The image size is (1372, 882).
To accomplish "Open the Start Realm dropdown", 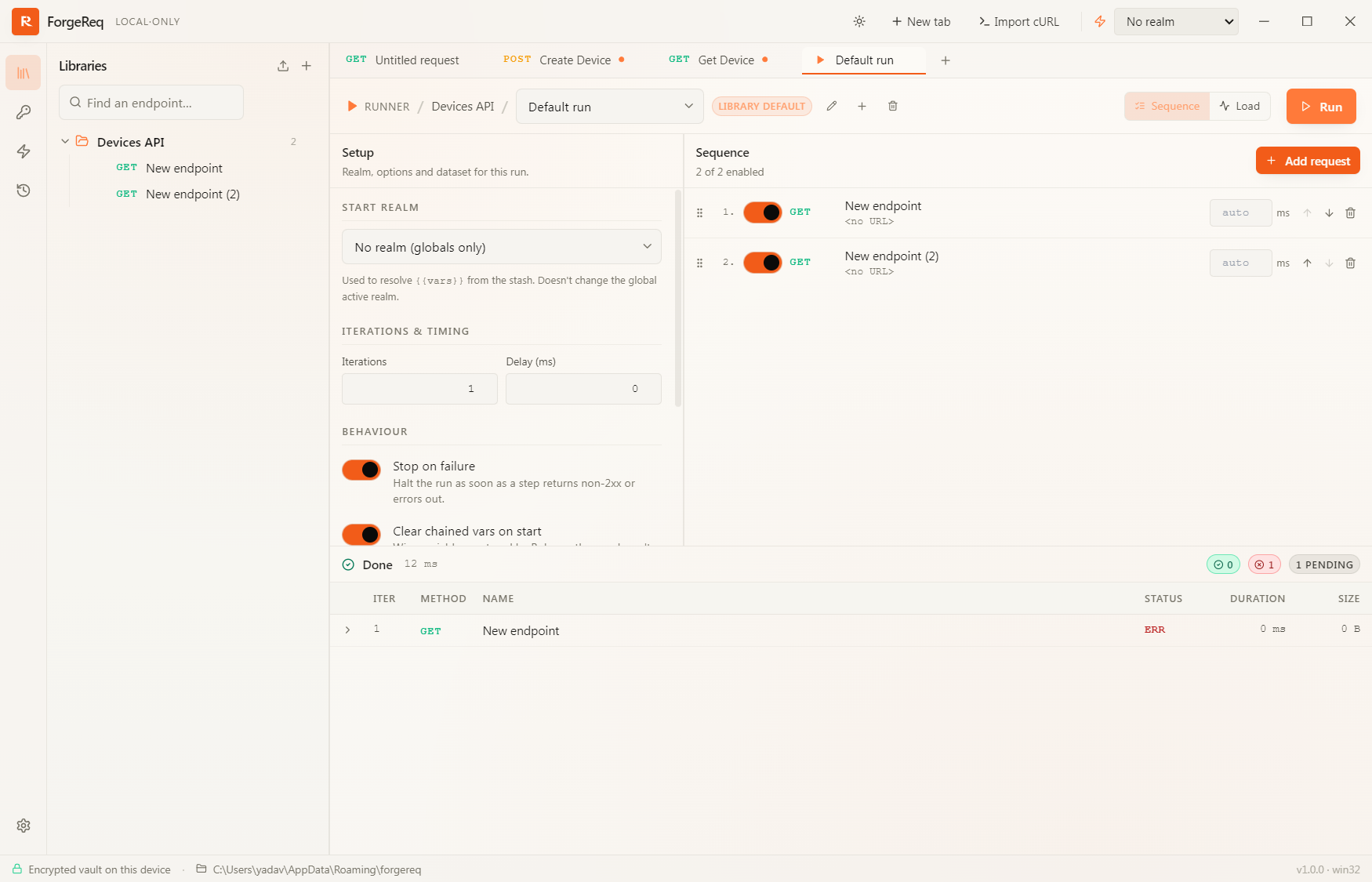I will (x=502, y=247).
